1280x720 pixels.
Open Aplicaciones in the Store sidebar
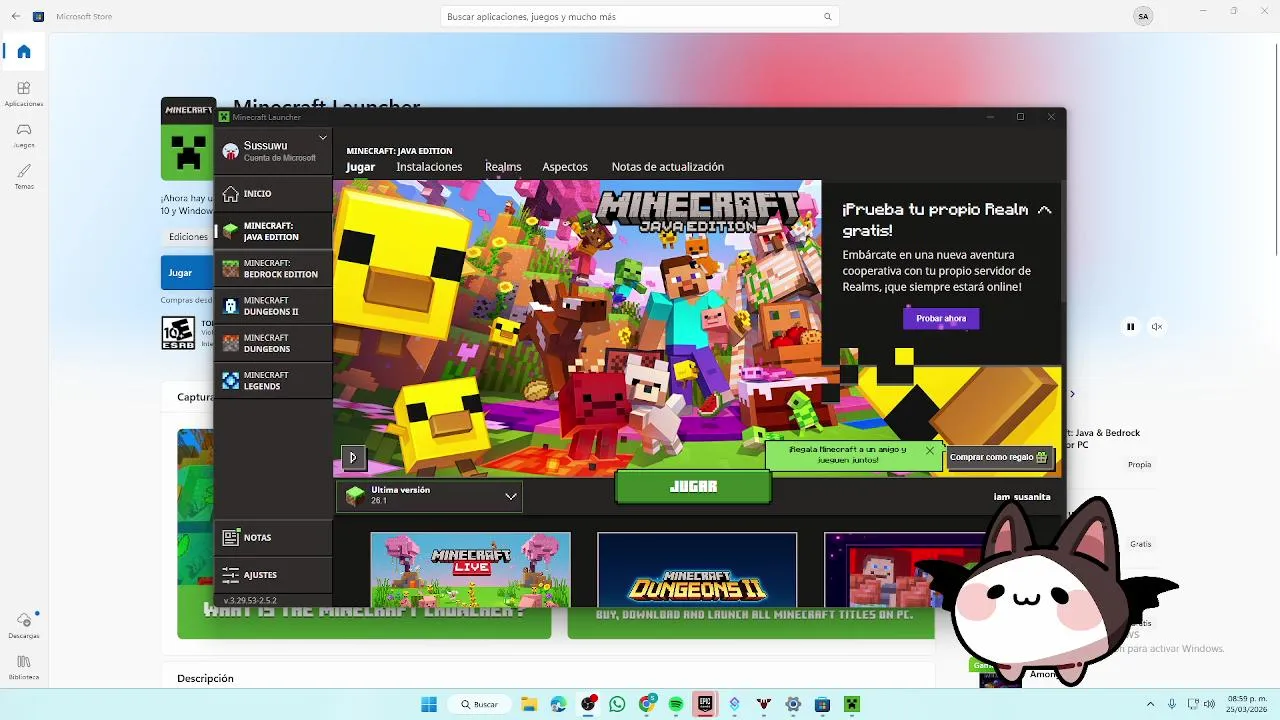[24, 94]
